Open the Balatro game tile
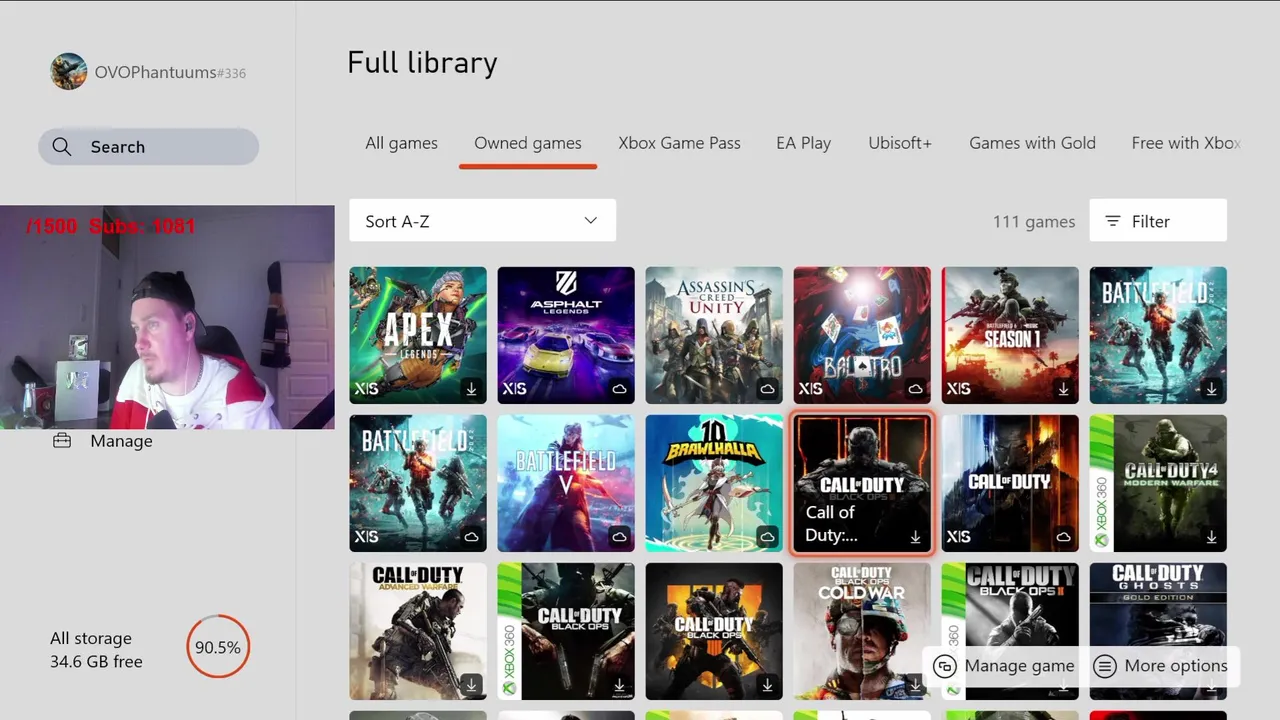This screenshot has height=720, width=1280. coord(862,335)
